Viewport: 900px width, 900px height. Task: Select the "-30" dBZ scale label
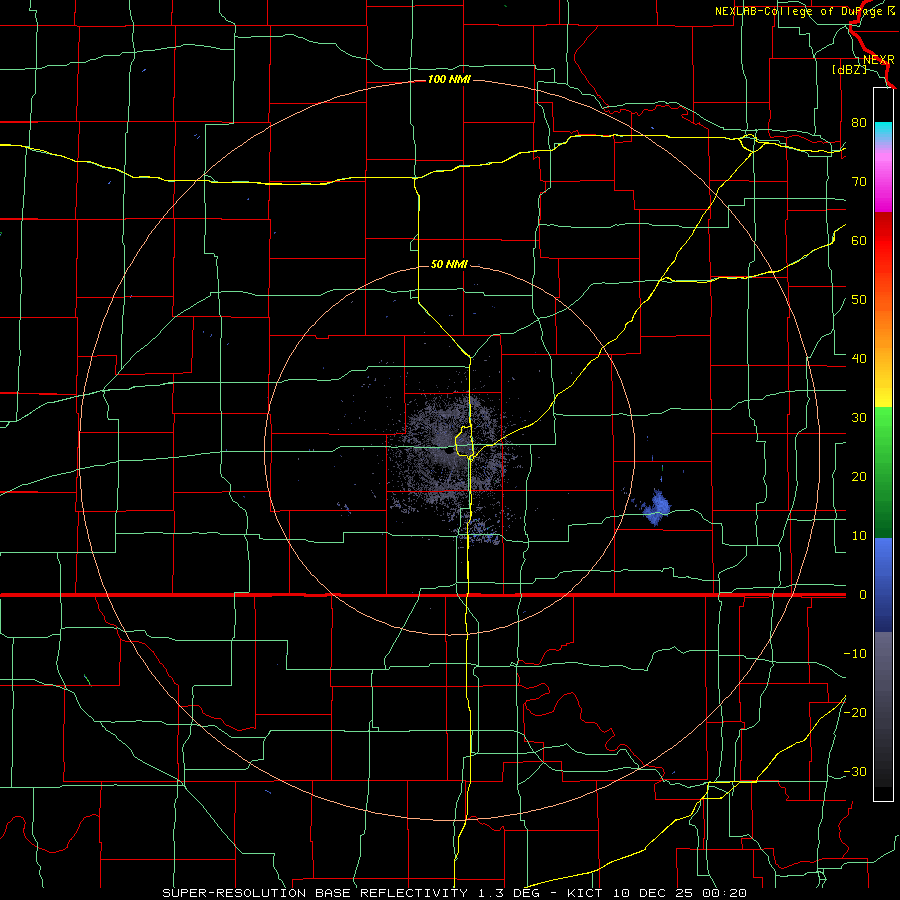point(855,771)
